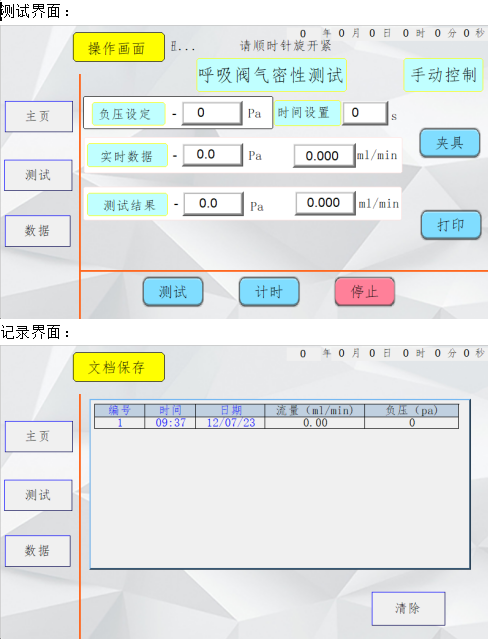This screenshot has width=488, height=639.
Task: Click the 计时 timing button
Action: pos(269,292)
